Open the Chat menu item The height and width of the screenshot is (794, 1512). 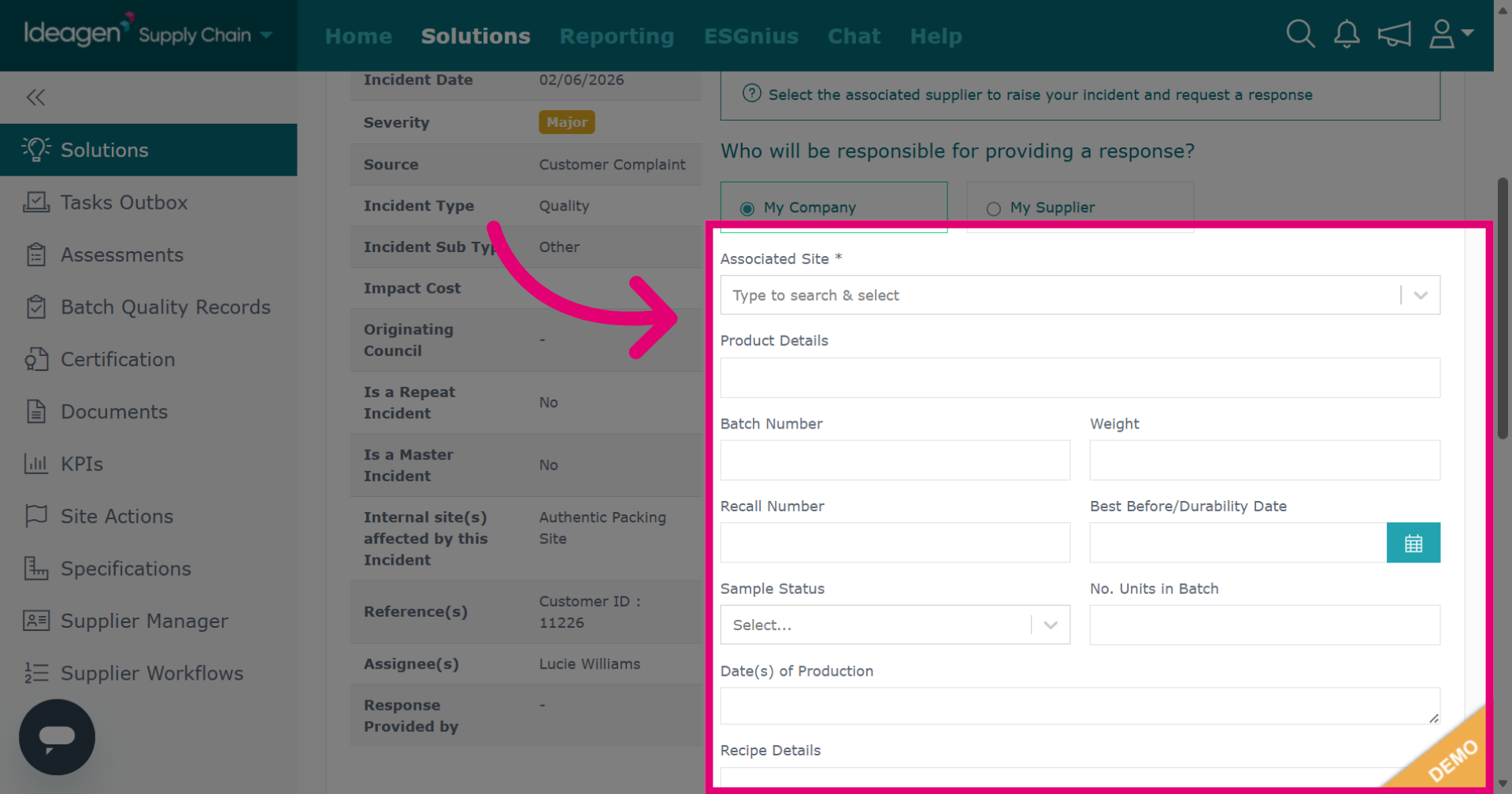(854, 36)
